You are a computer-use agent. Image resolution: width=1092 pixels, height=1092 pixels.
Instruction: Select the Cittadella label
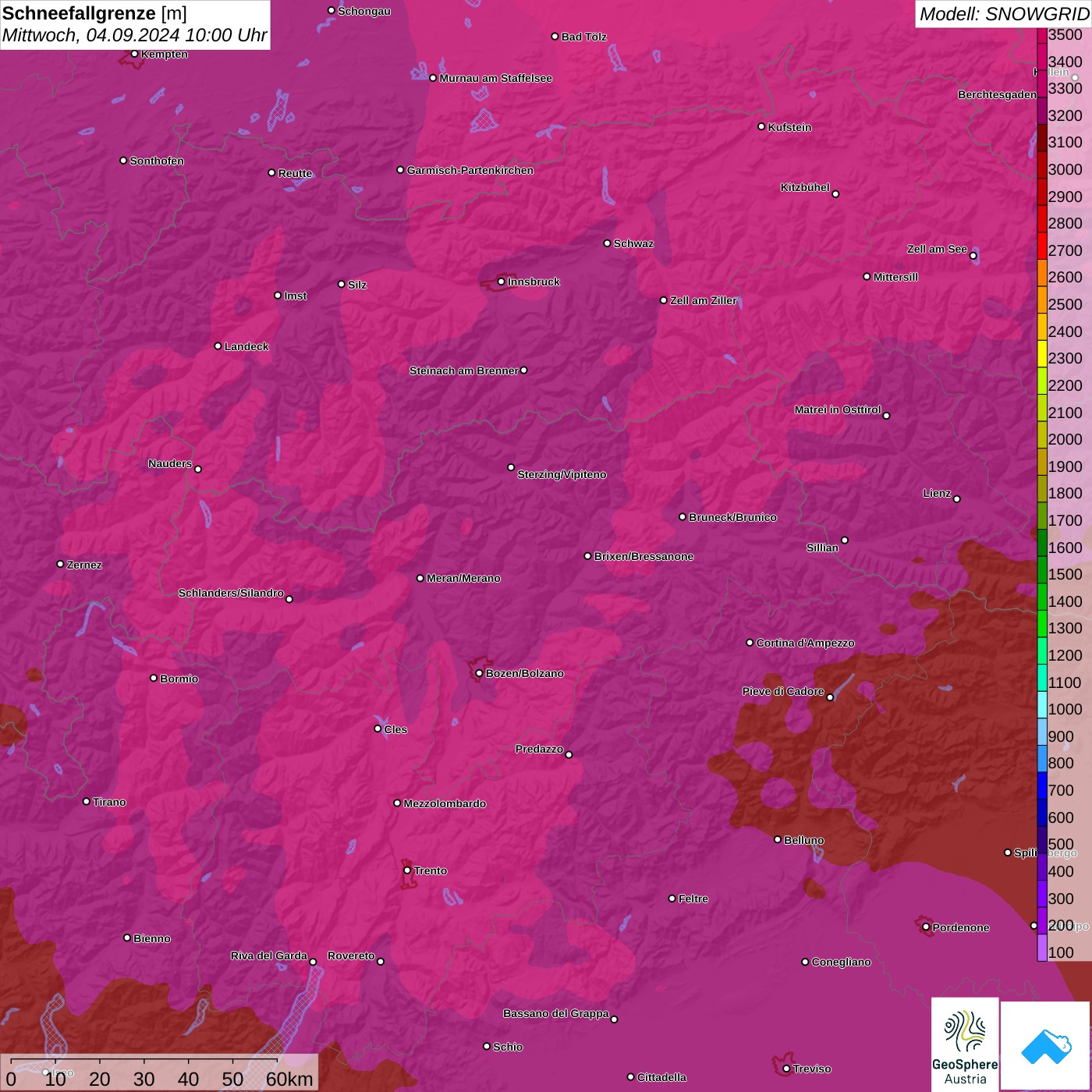point(661,1077)
